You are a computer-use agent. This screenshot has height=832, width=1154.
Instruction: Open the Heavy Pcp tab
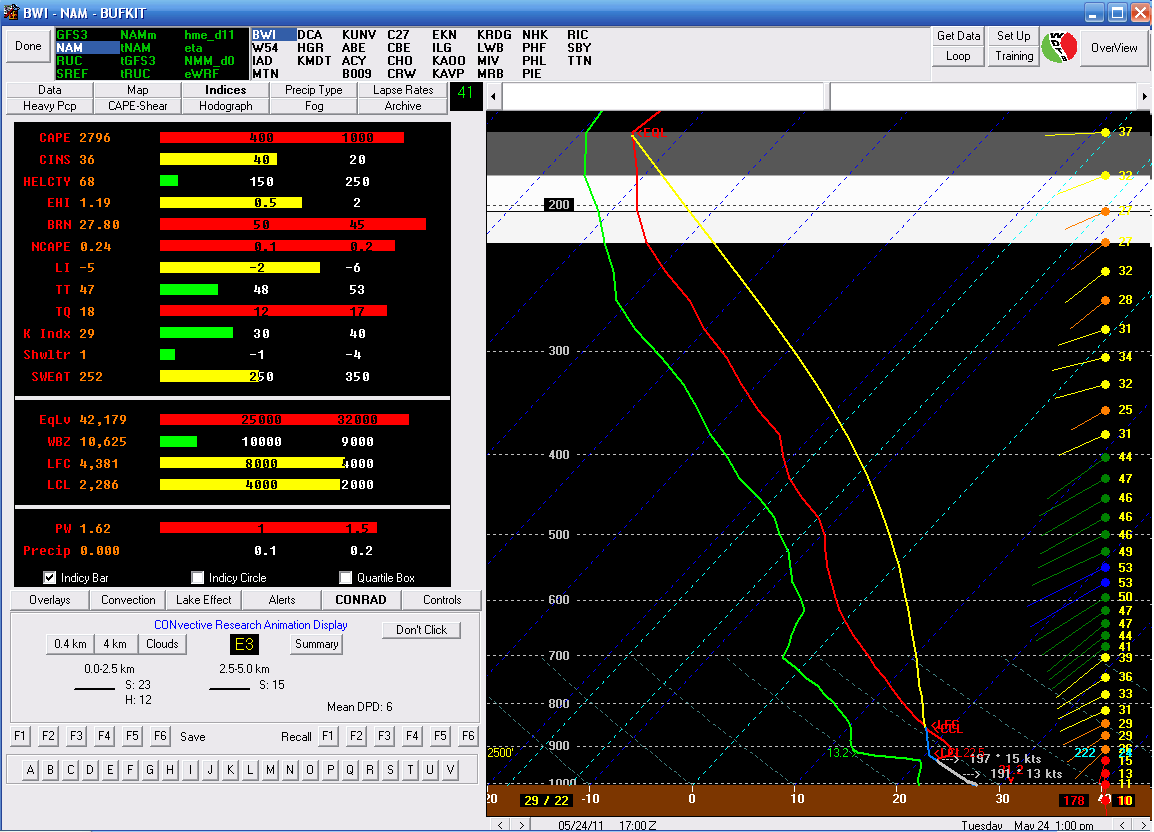point(49,106)
